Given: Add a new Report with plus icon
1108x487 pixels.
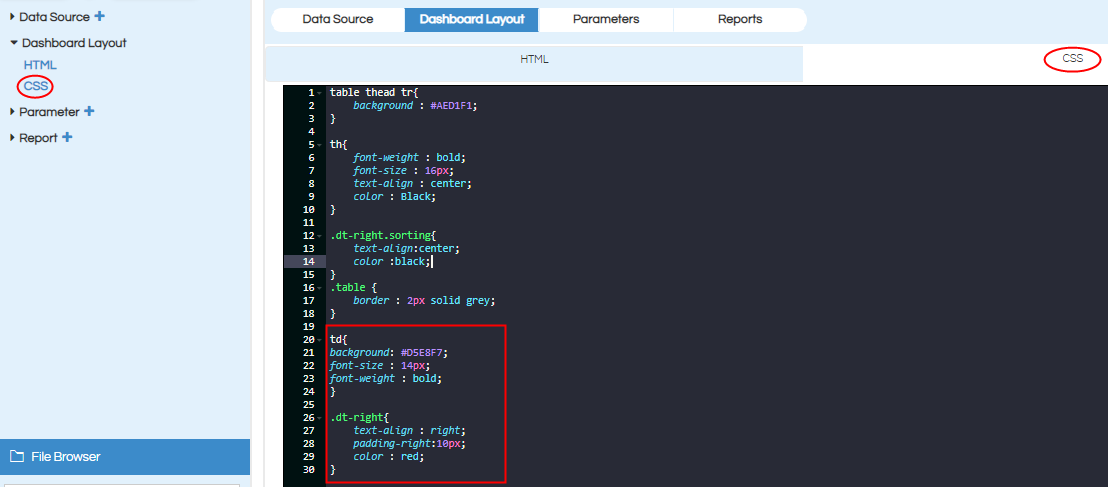Looking at the screenshot, I should pos(67,137).
